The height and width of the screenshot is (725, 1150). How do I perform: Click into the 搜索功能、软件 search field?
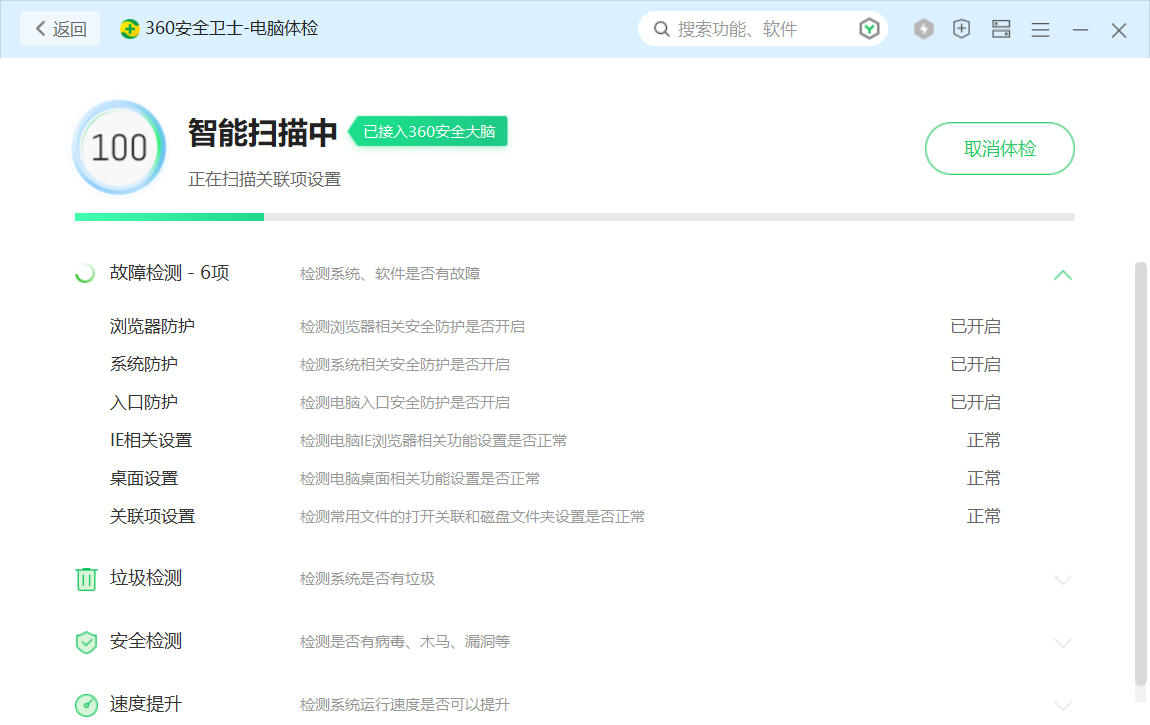(x=760, y=29)
